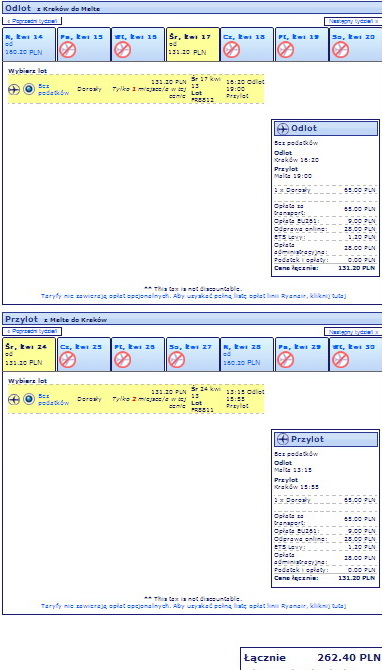The image size is (382, 670).
Task: Choose the Śr kwi 24 return date tab
Action: 29,354
